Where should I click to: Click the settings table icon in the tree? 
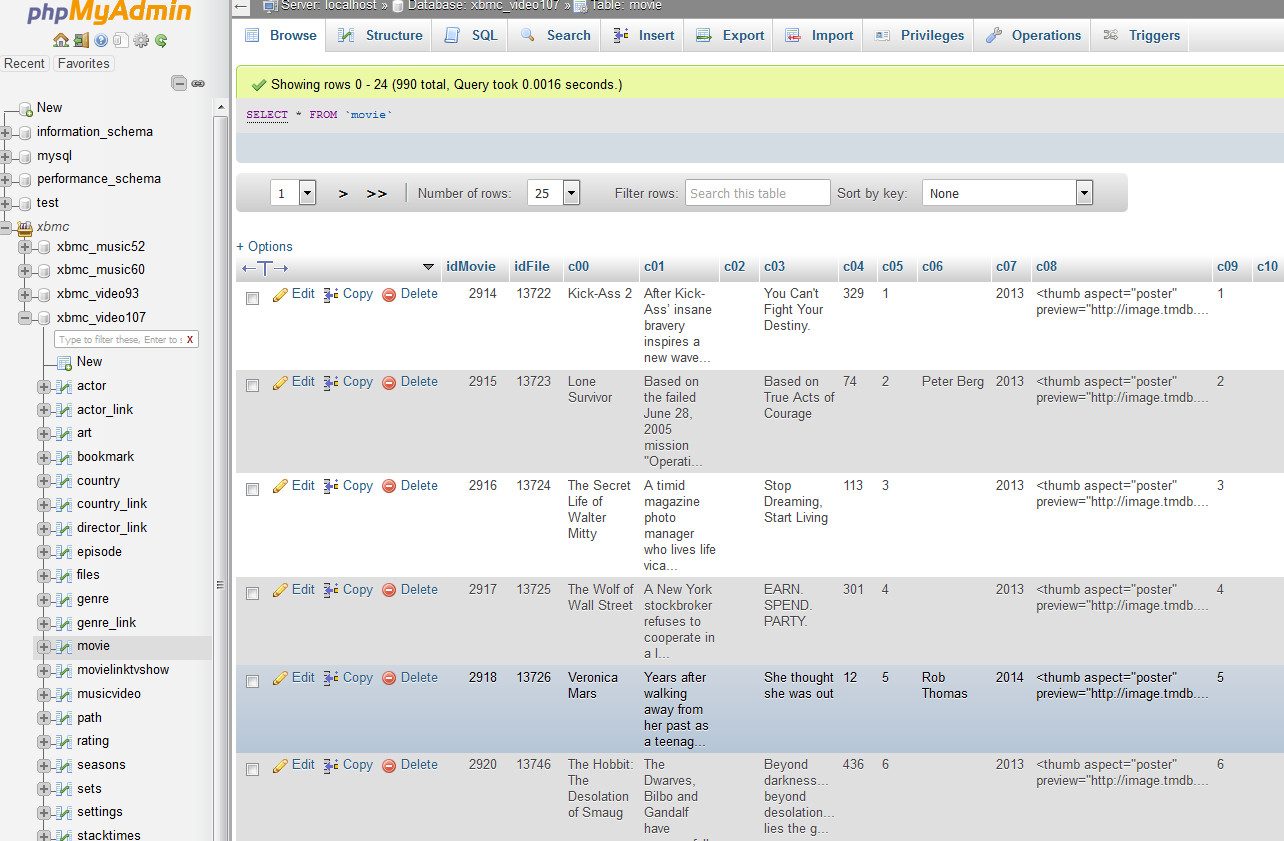click(64, 812)
